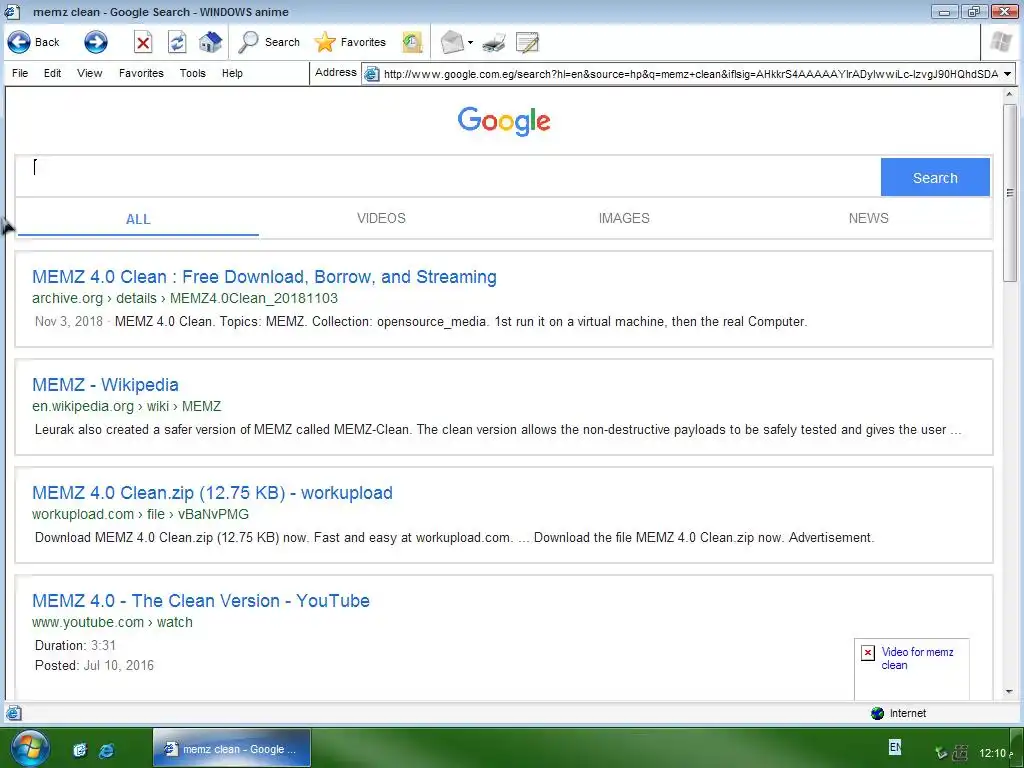Click 'Video for memz clean' link
Screen dimensions: 1024x768
(x=917, y=658)
